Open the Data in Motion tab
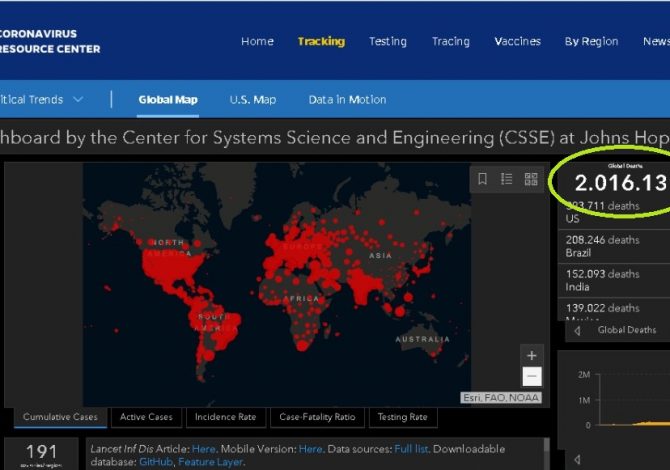 [347, 100]
